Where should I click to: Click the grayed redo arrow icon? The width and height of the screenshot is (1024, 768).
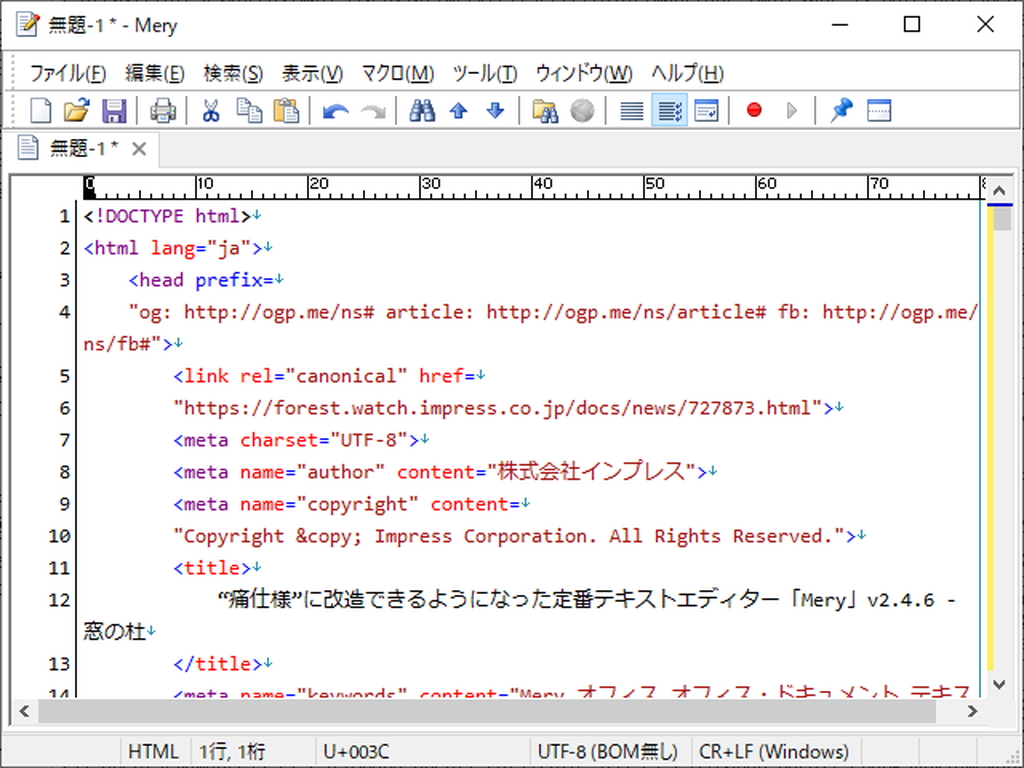372,110
